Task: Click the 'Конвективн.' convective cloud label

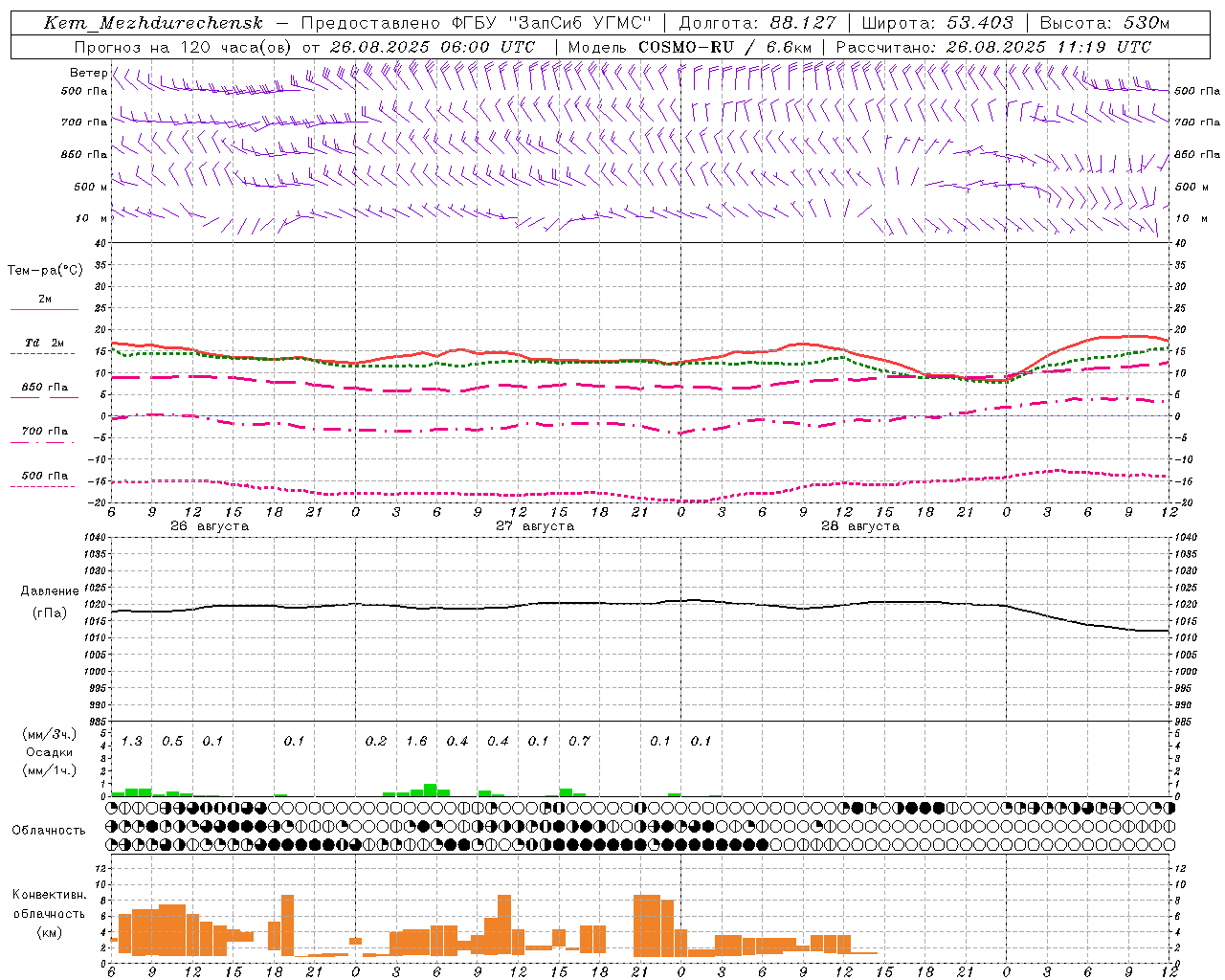Action: click(50, 895)
